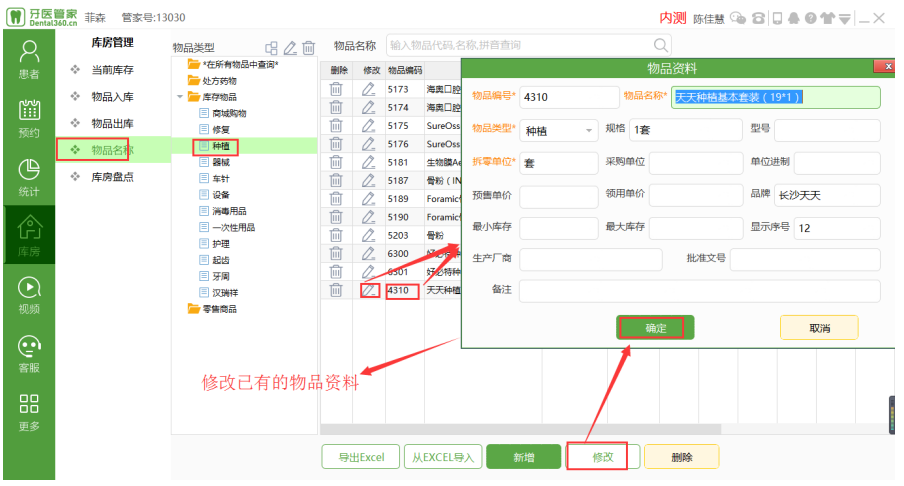904x486 pixels.
Task: Open the 视频 video sidebar icon
Action: [x=29, y=295]
